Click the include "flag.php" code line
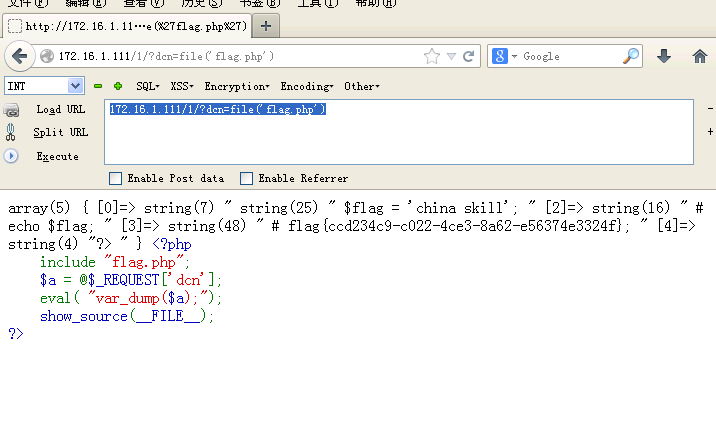Screen dimensions: 716x434 (115, 262)
